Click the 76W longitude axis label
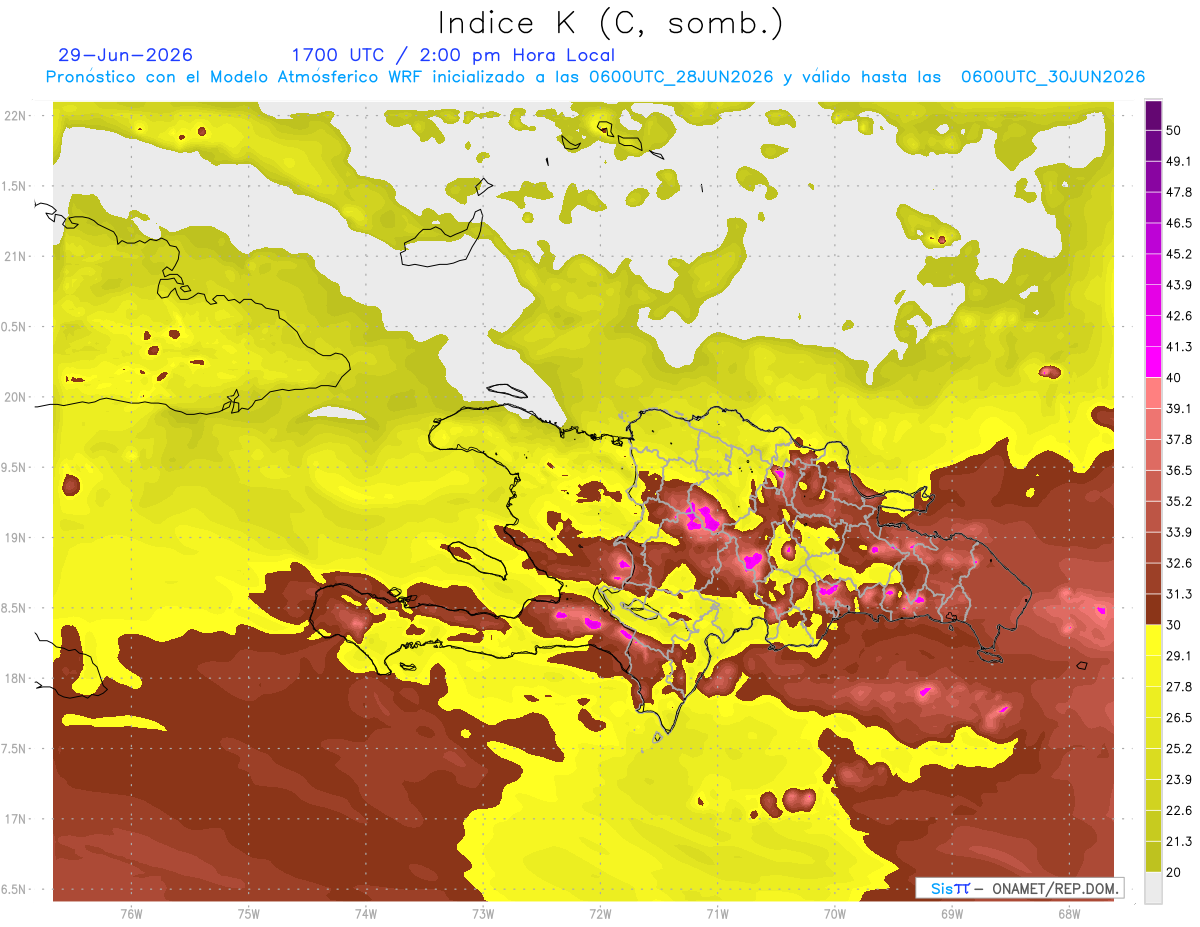Viewport: 1200px width, 927px height. (131, 913)
